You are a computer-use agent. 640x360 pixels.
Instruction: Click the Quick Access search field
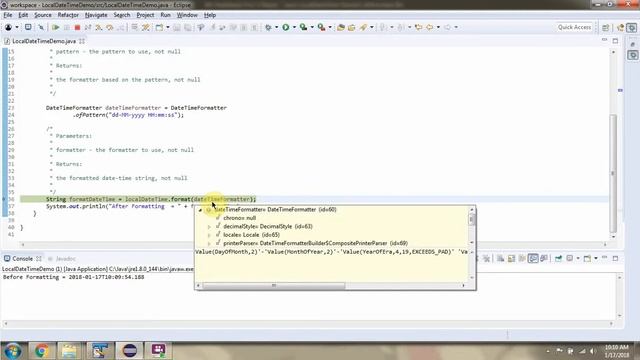[574, 27]
